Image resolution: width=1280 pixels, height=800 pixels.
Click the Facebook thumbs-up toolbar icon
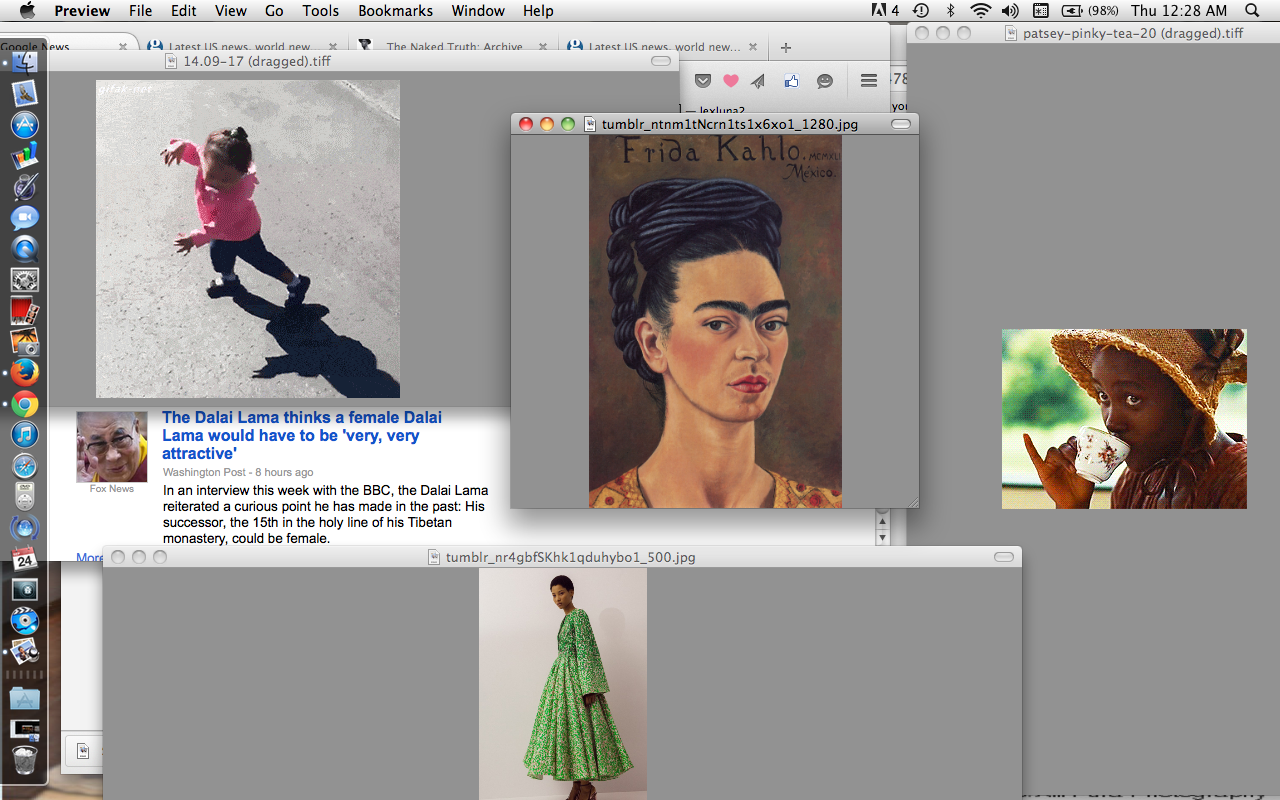click(x=792, y=81)
